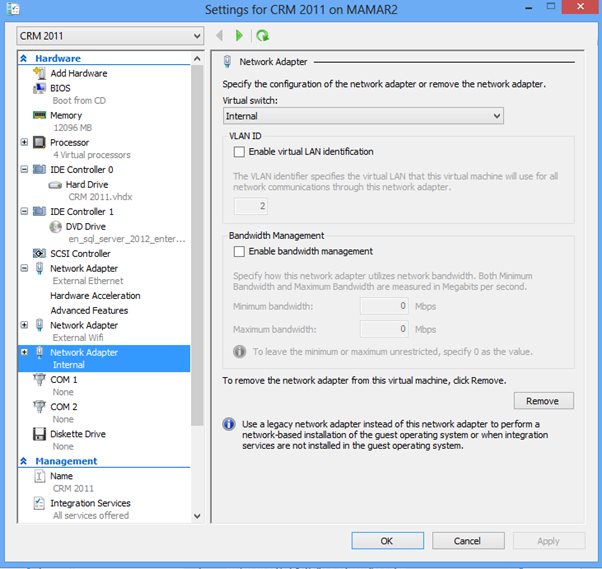Viewport: 602px width, 569px height.
Task: Click the Memory module icon
Action: tap(39, 115)
